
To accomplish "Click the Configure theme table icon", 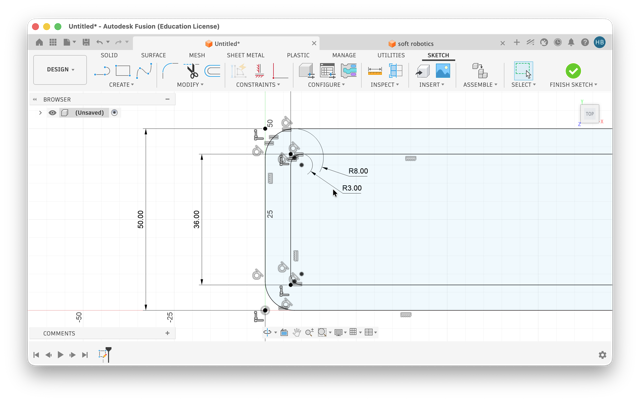I will pyautogui.click(x=349, y=71).
